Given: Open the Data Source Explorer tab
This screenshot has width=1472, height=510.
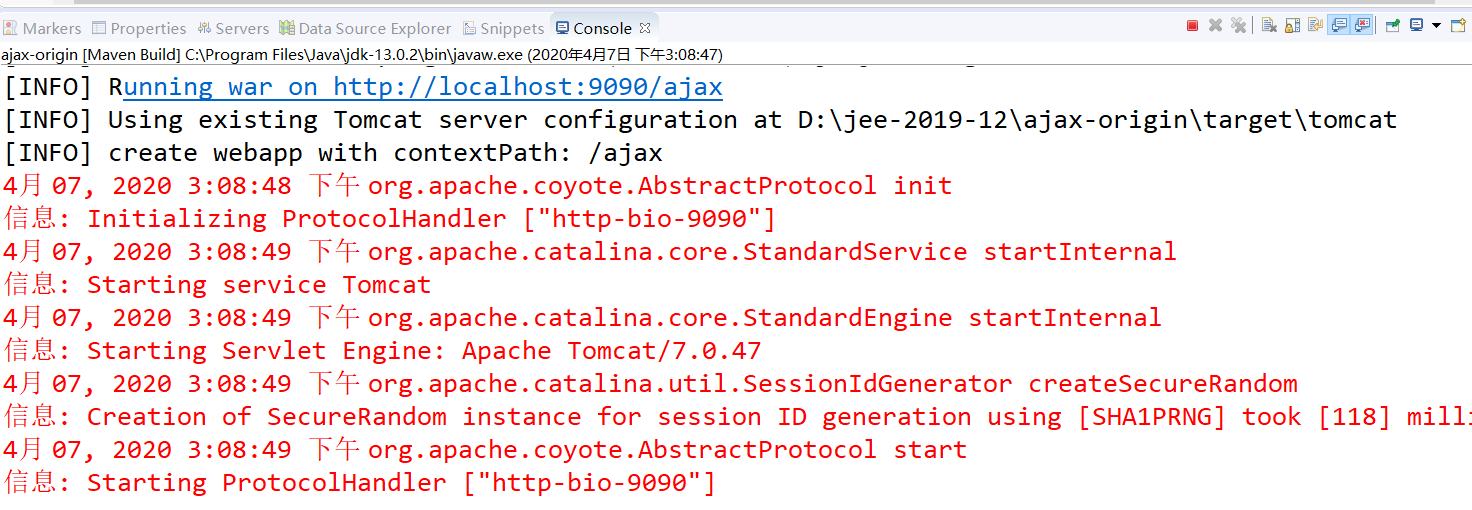Looking at the screenshot, I should [365, 28].
